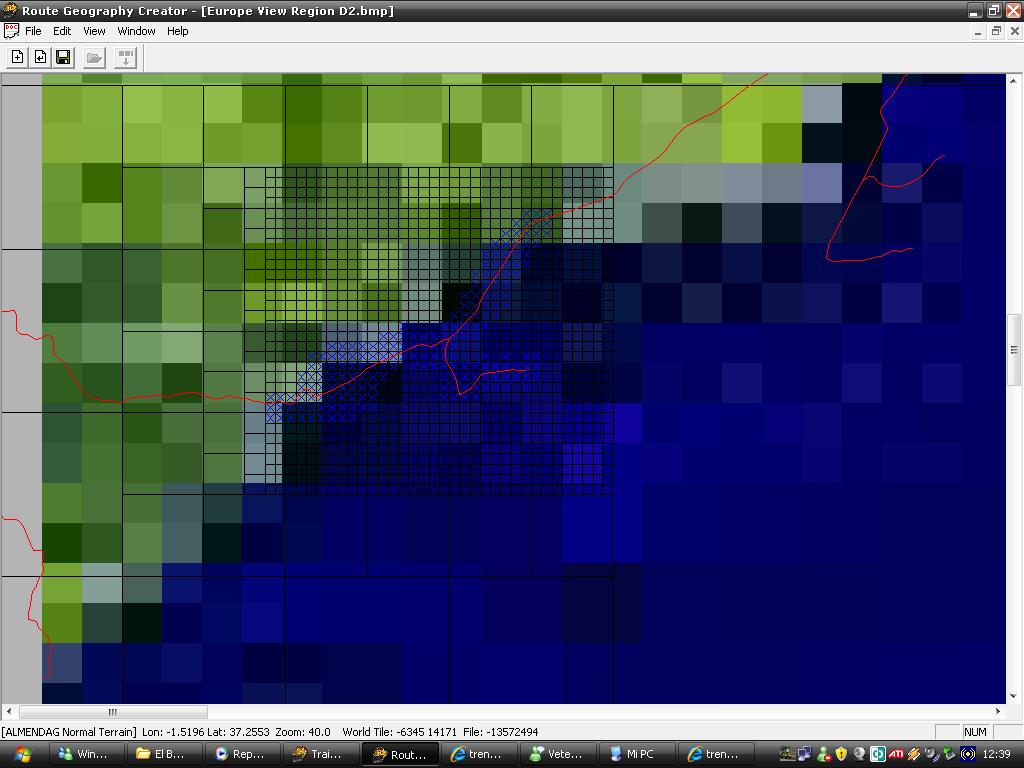Save using the floppy disk icon
The width and height of the screenshot is (1024, 768).
click(63, 57)
